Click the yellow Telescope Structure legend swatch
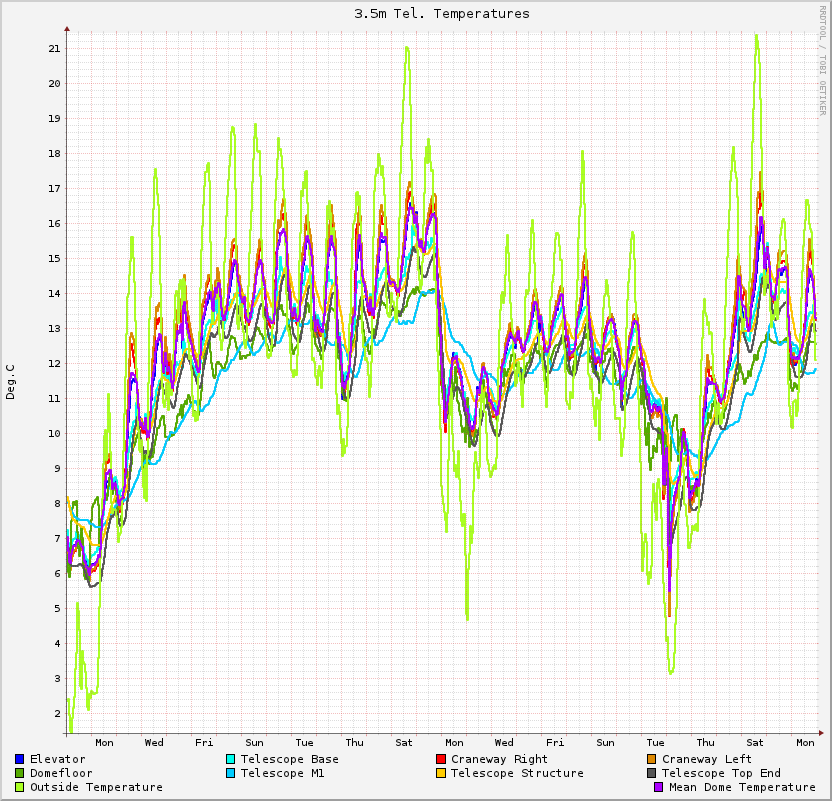This screenshot has height=801, width=832. tap(441, 773)
